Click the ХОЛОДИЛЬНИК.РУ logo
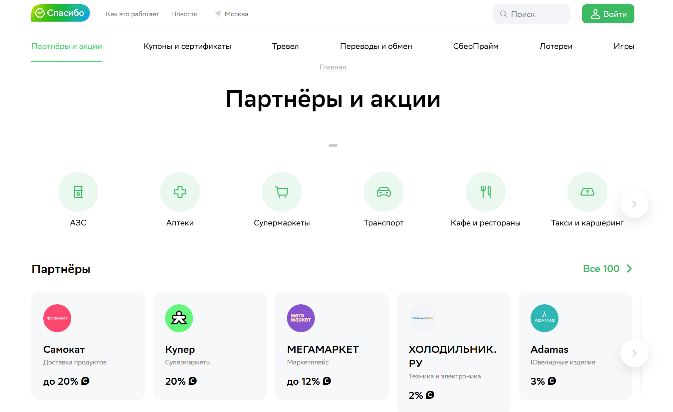This screenshot has width=673, height=412. [423, 318]
